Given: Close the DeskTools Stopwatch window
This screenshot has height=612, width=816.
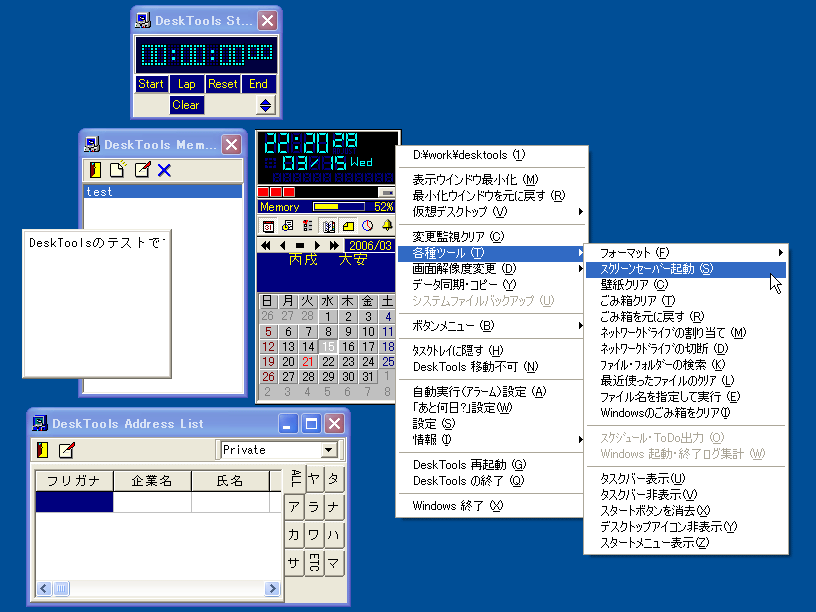Looking at the screenshot, I should (x=267, y=21).
